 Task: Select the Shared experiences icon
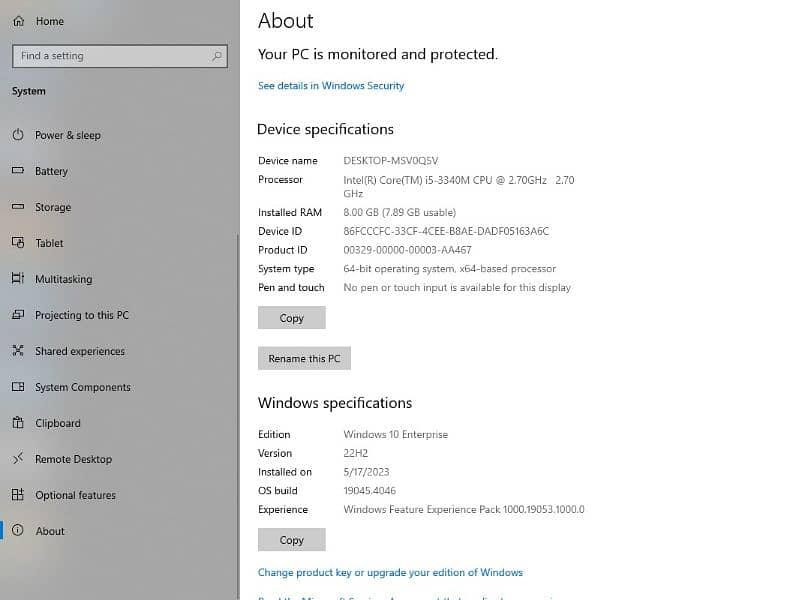click(18, 351)
